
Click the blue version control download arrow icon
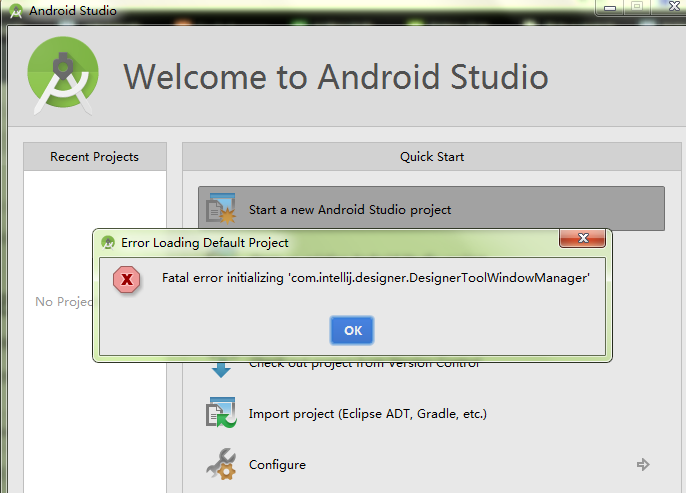pos(221,370)
